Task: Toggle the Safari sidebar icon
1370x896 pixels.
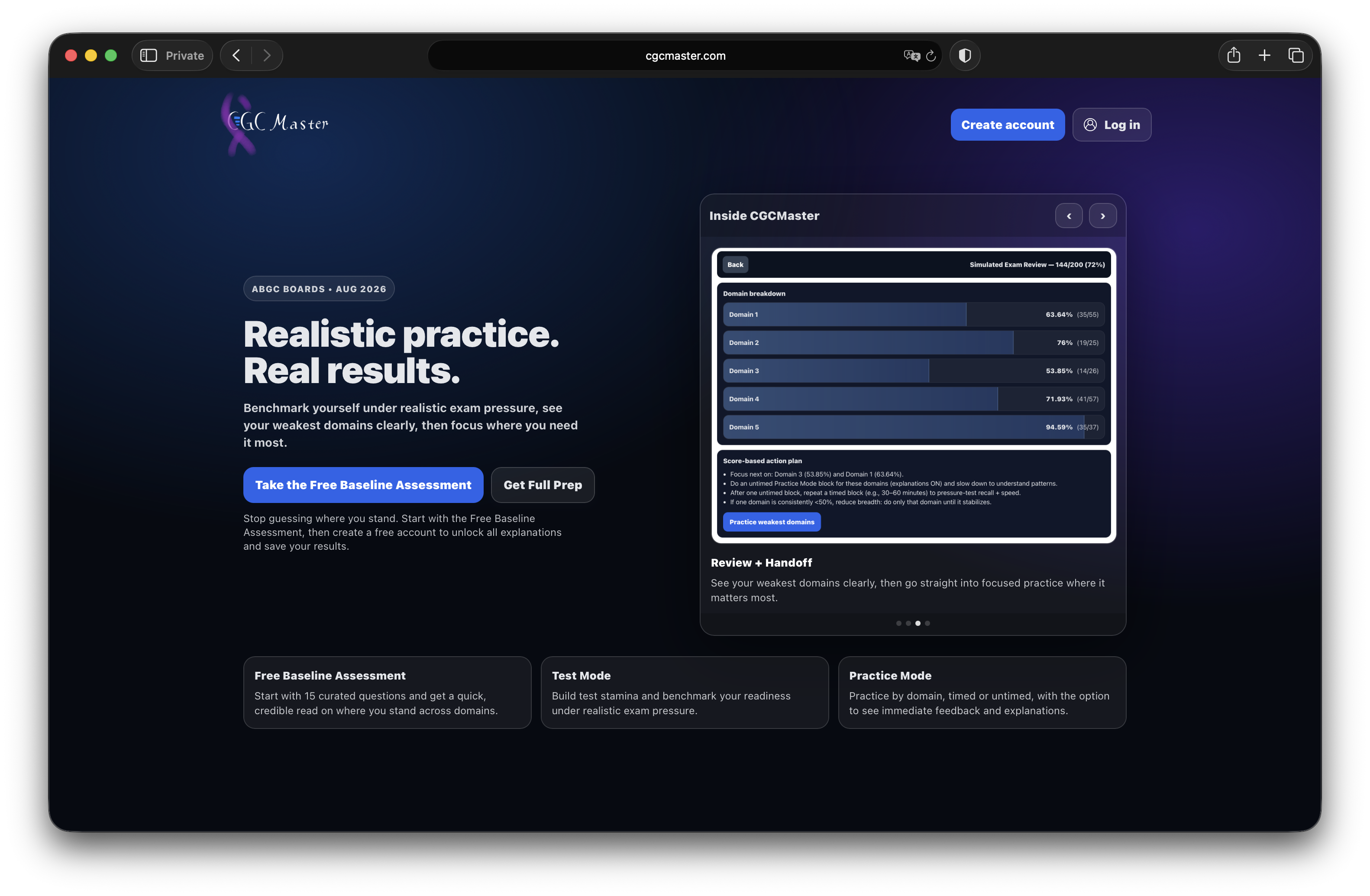Action: tap(149, 55)
